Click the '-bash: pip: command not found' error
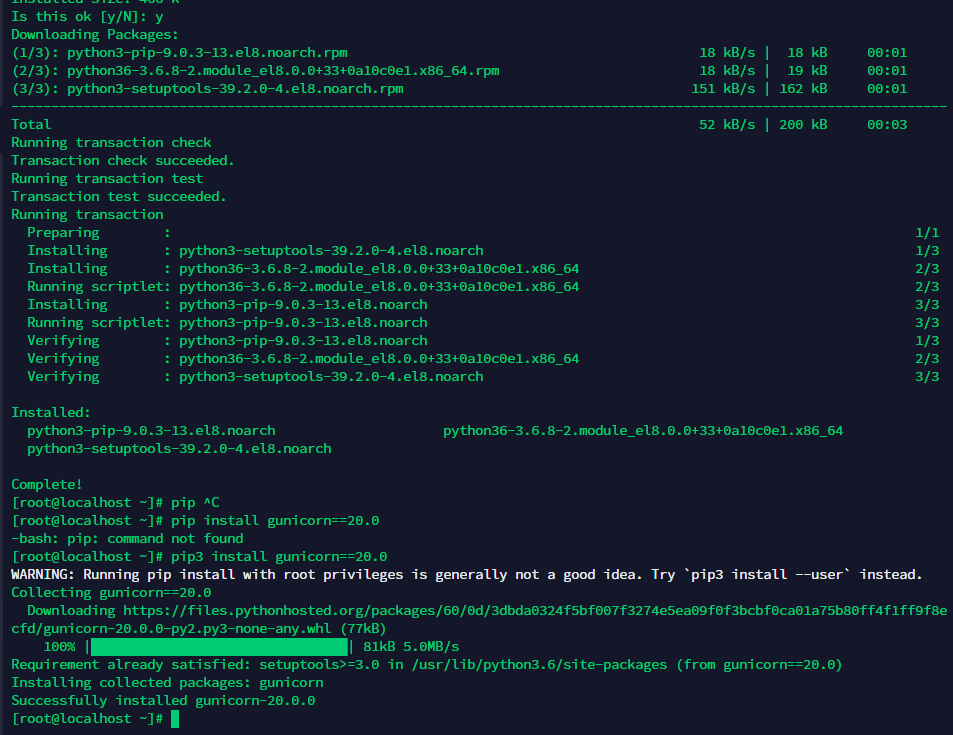 click(x=127, y=539)
